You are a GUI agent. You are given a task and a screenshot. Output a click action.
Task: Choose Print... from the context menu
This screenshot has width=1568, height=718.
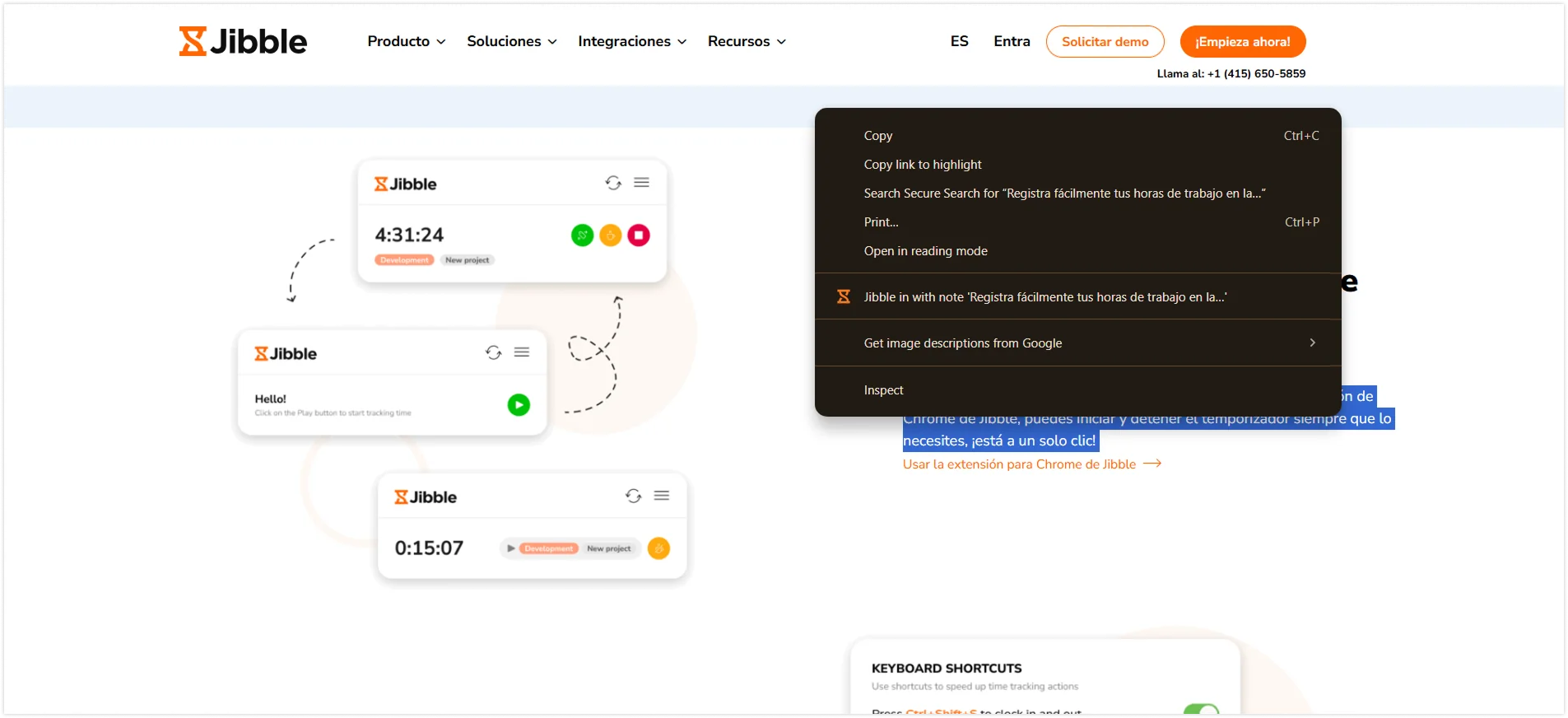(1078, 222)
